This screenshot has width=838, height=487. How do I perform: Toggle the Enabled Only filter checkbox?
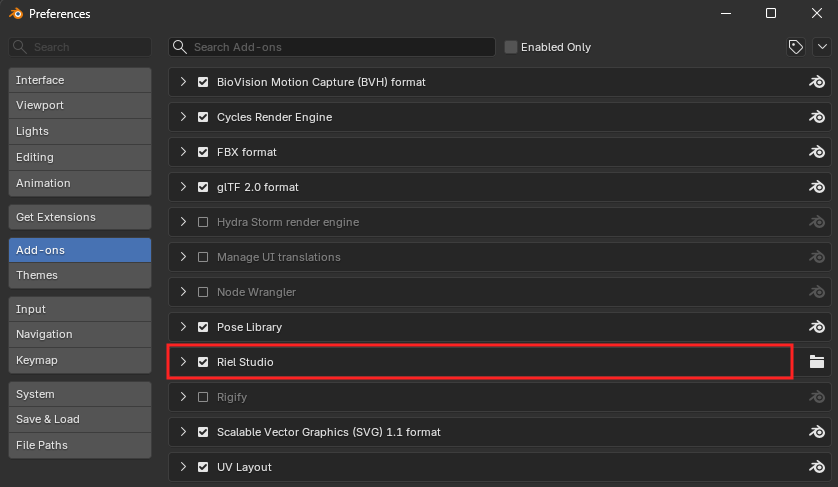(511, 47)
